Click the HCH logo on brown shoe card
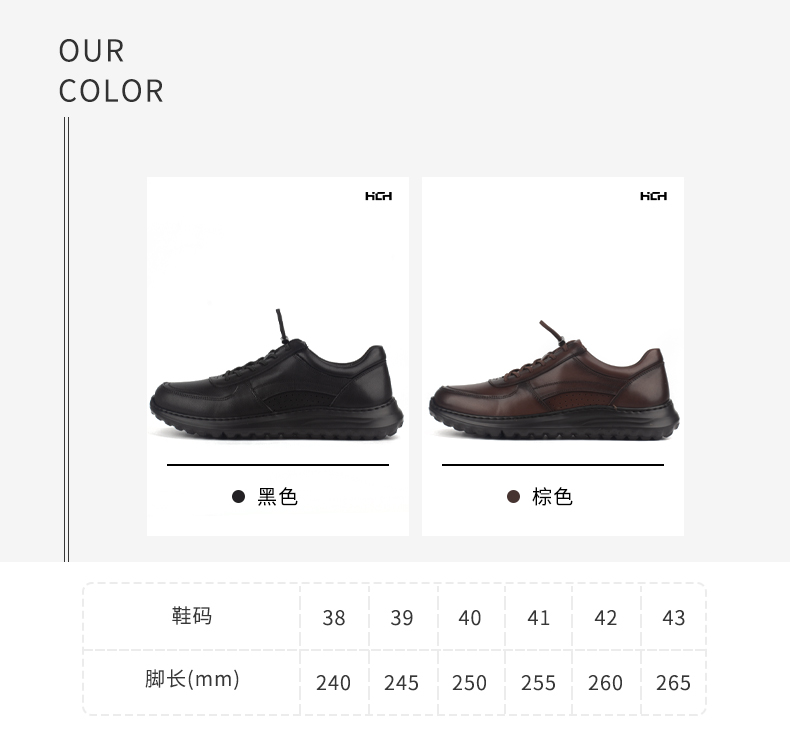 pyautogui.click(x=653, y=196)
